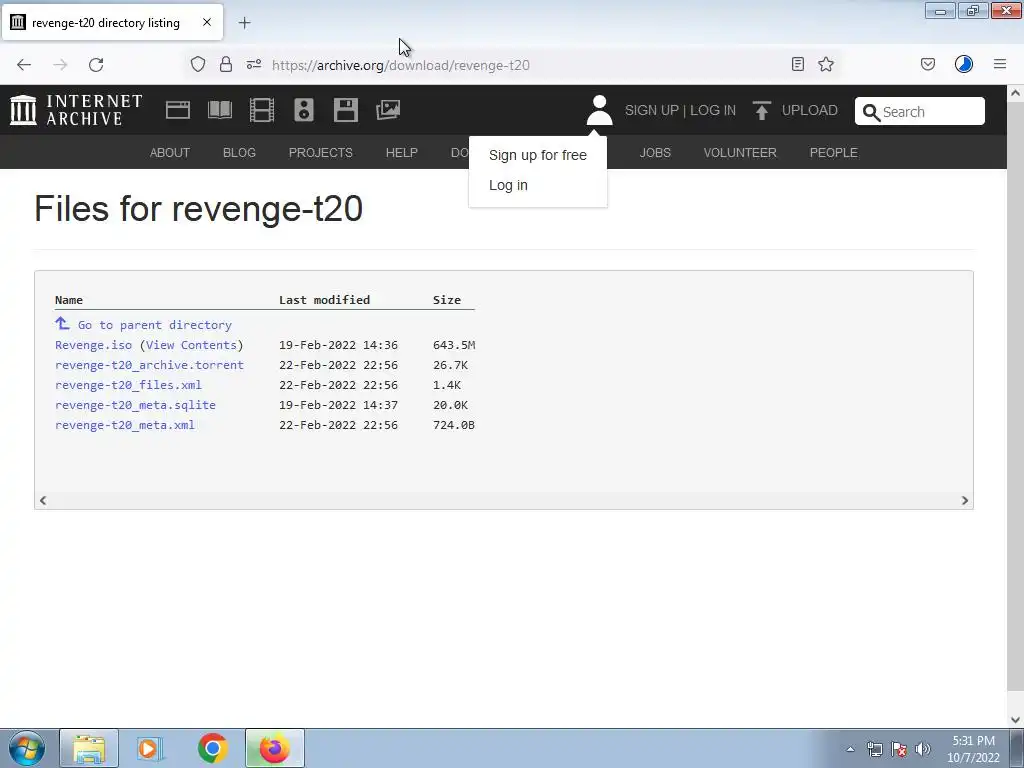Open a new tab with plus

(245, 23)
